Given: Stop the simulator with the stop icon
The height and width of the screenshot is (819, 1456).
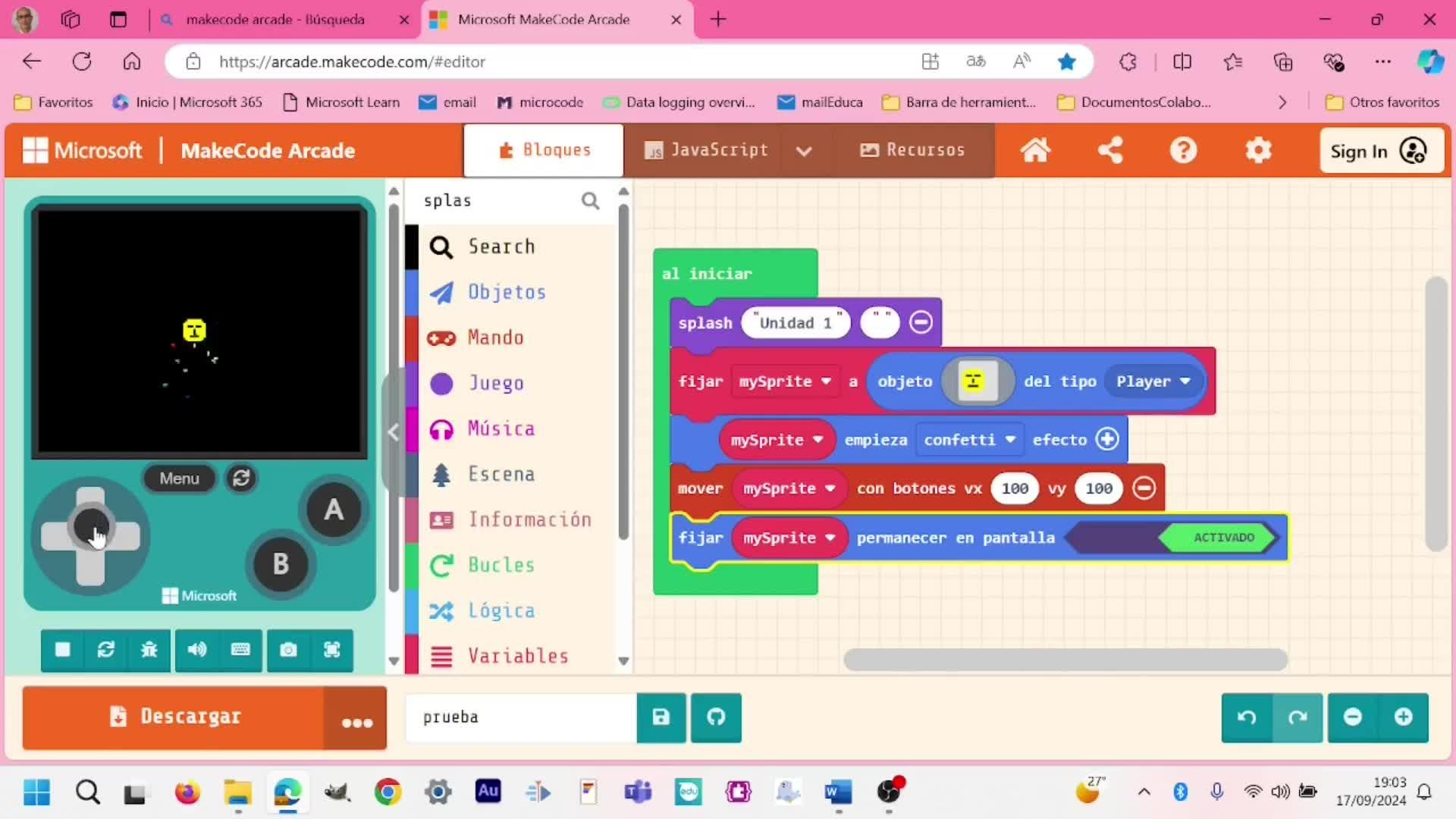Looking at the screenshot, I should 63,650.
